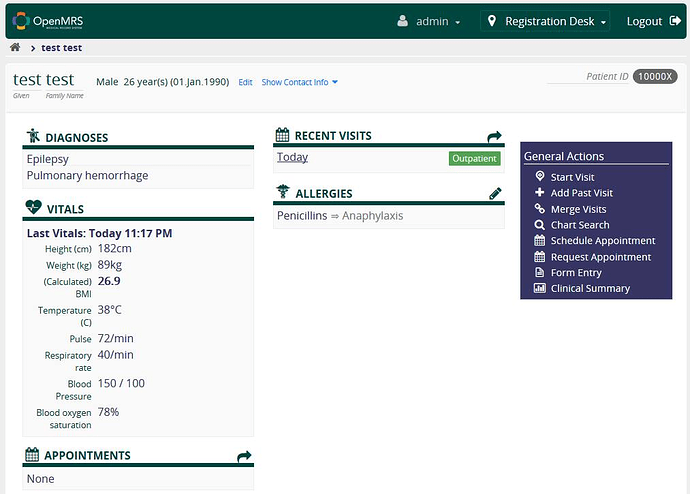The image size is (690, 494).
Task: Click the location pin icon in header
Action: (x=492, y=21)
